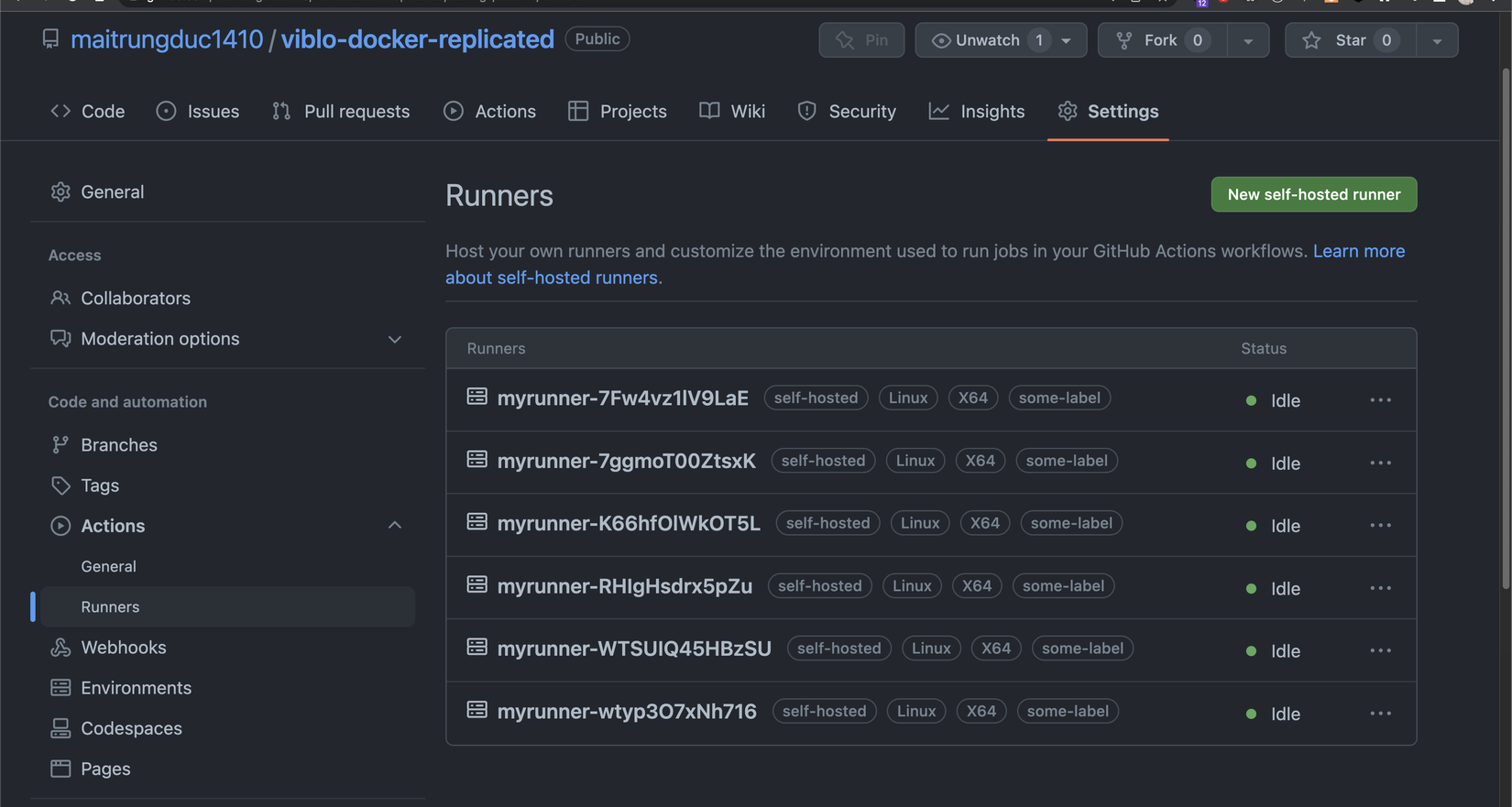Open the Insights tab
Viewport: 1512px width, 807px height.
(x=977, y=112)
